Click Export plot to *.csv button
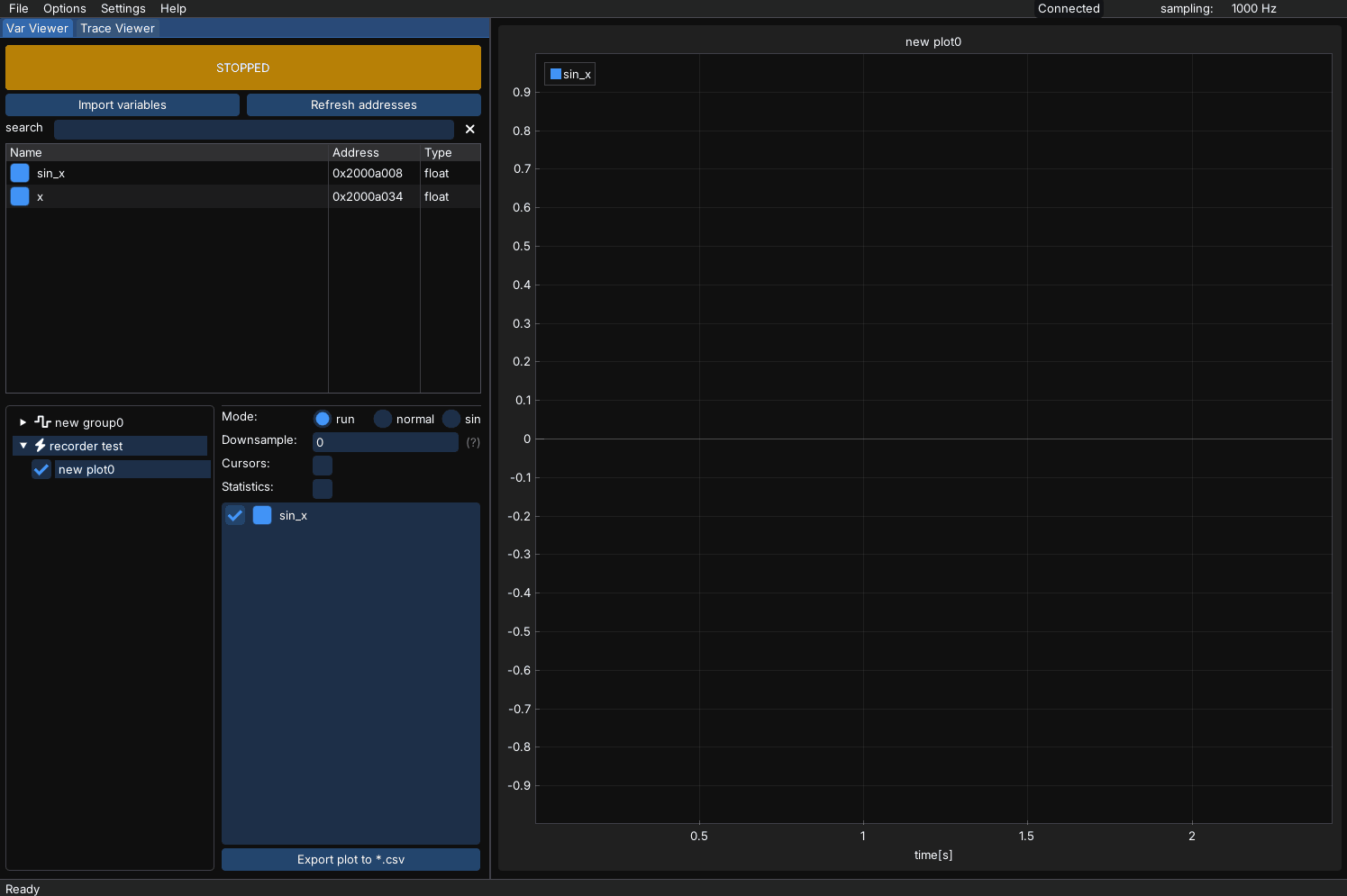The height and width of the screenshot is (896, 1347). [x=350, y=859]
